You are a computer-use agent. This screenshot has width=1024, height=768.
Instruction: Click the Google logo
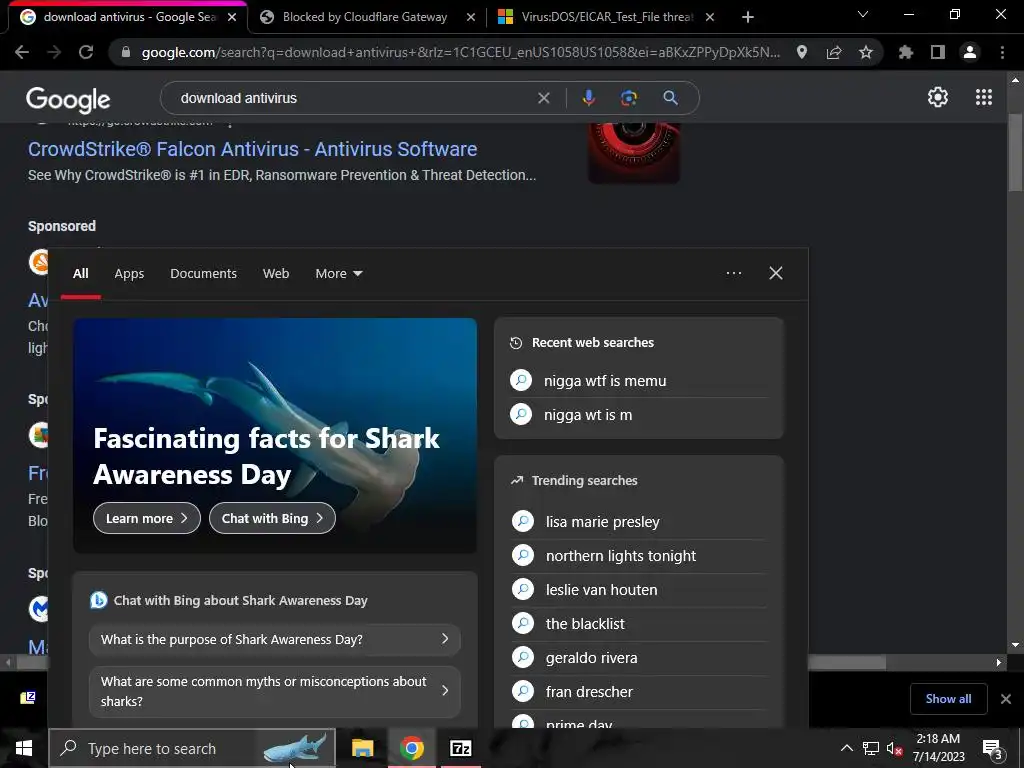(x=68, y=99)
